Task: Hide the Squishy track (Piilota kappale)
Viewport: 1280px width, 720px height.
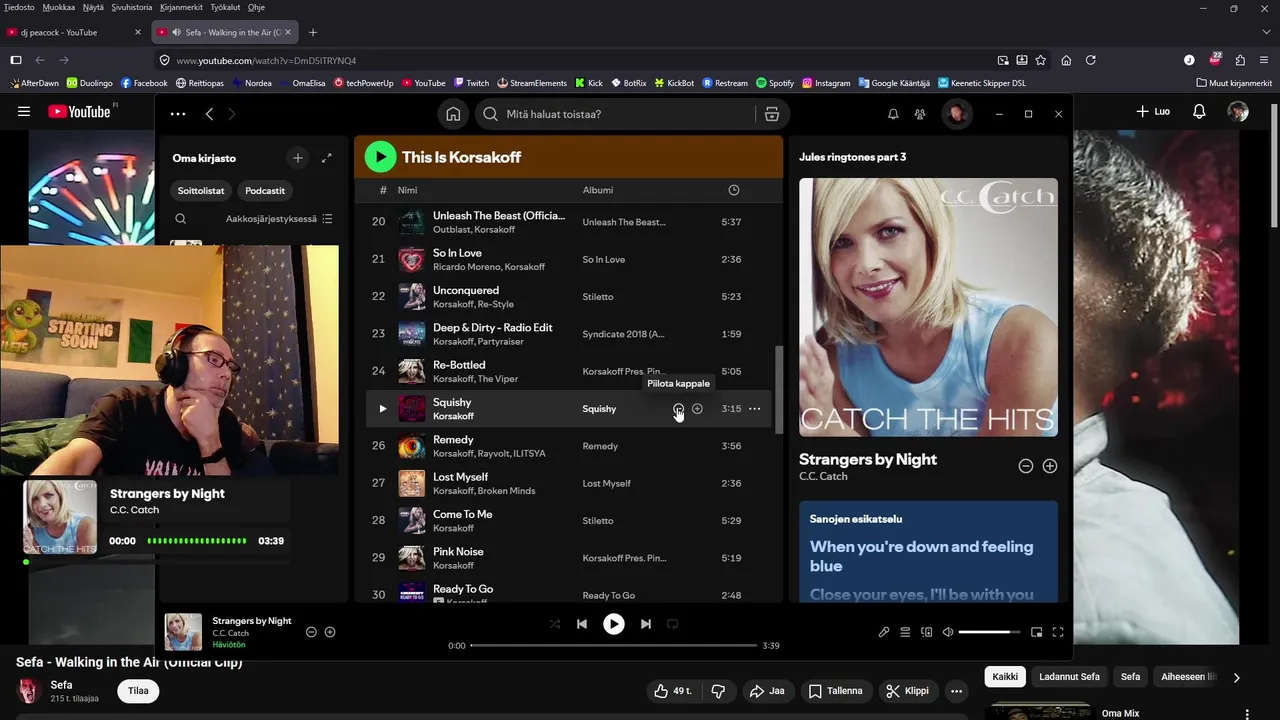Action: point(679,408)
